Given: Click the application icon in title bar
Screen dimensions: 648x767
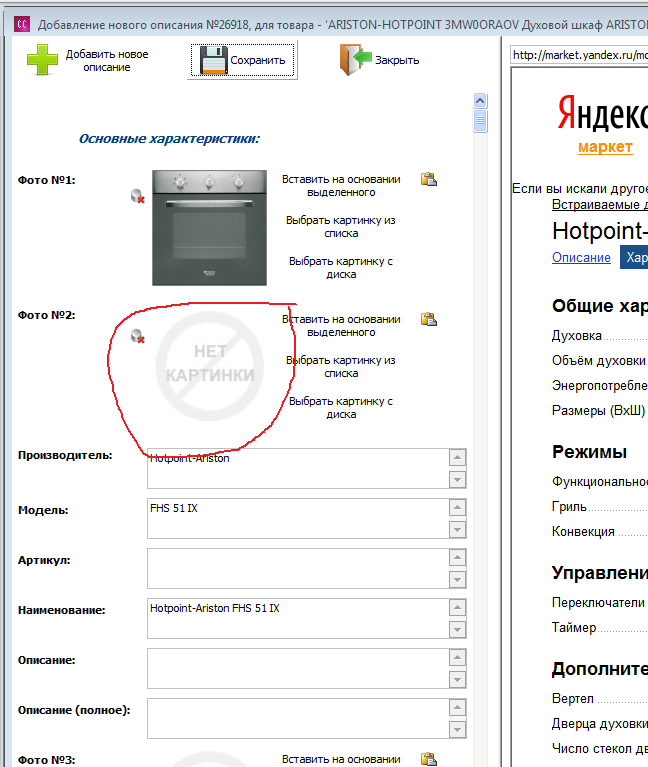Looking at the screenshot, I should coord(22,24).
